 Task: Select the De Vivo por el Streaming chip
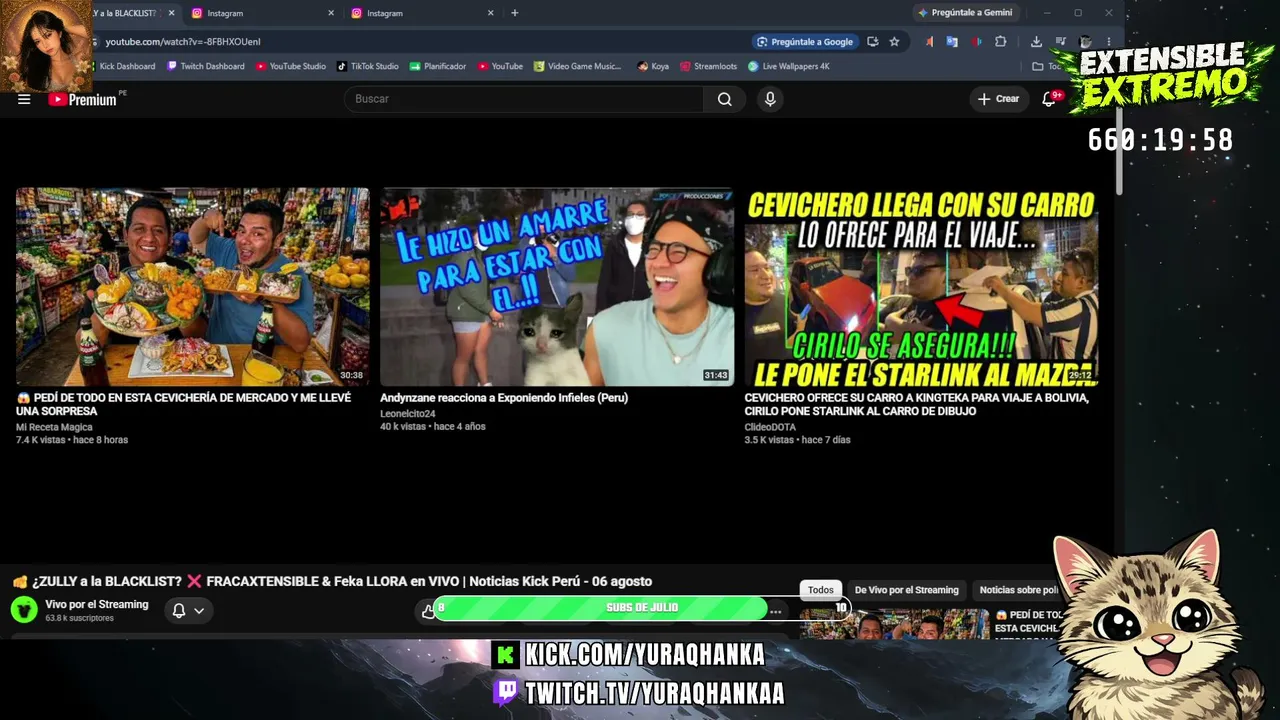click(x=906, y=590)
